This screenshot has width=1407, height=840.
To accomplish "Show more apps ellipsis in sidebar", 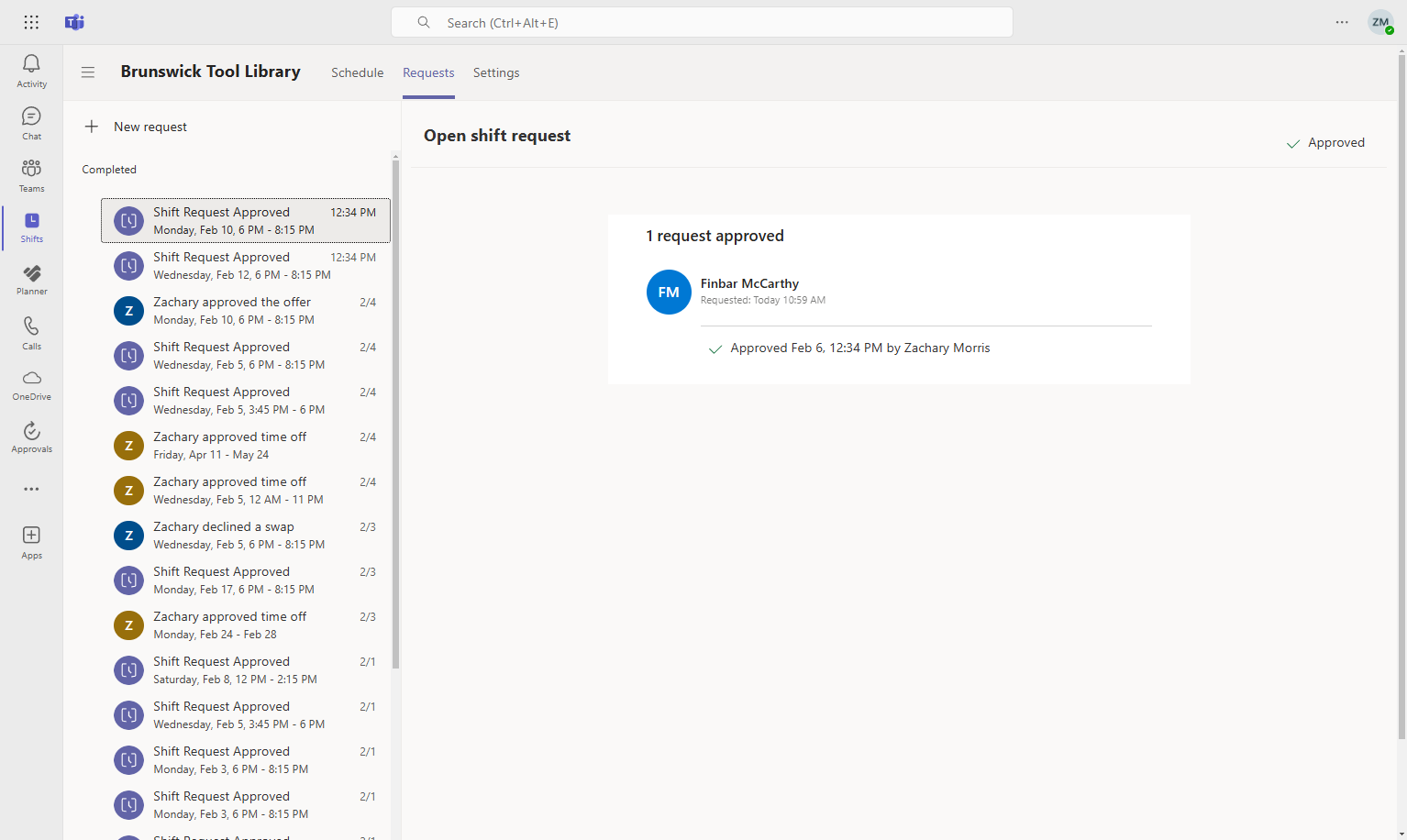I will [x=31, y=489].
